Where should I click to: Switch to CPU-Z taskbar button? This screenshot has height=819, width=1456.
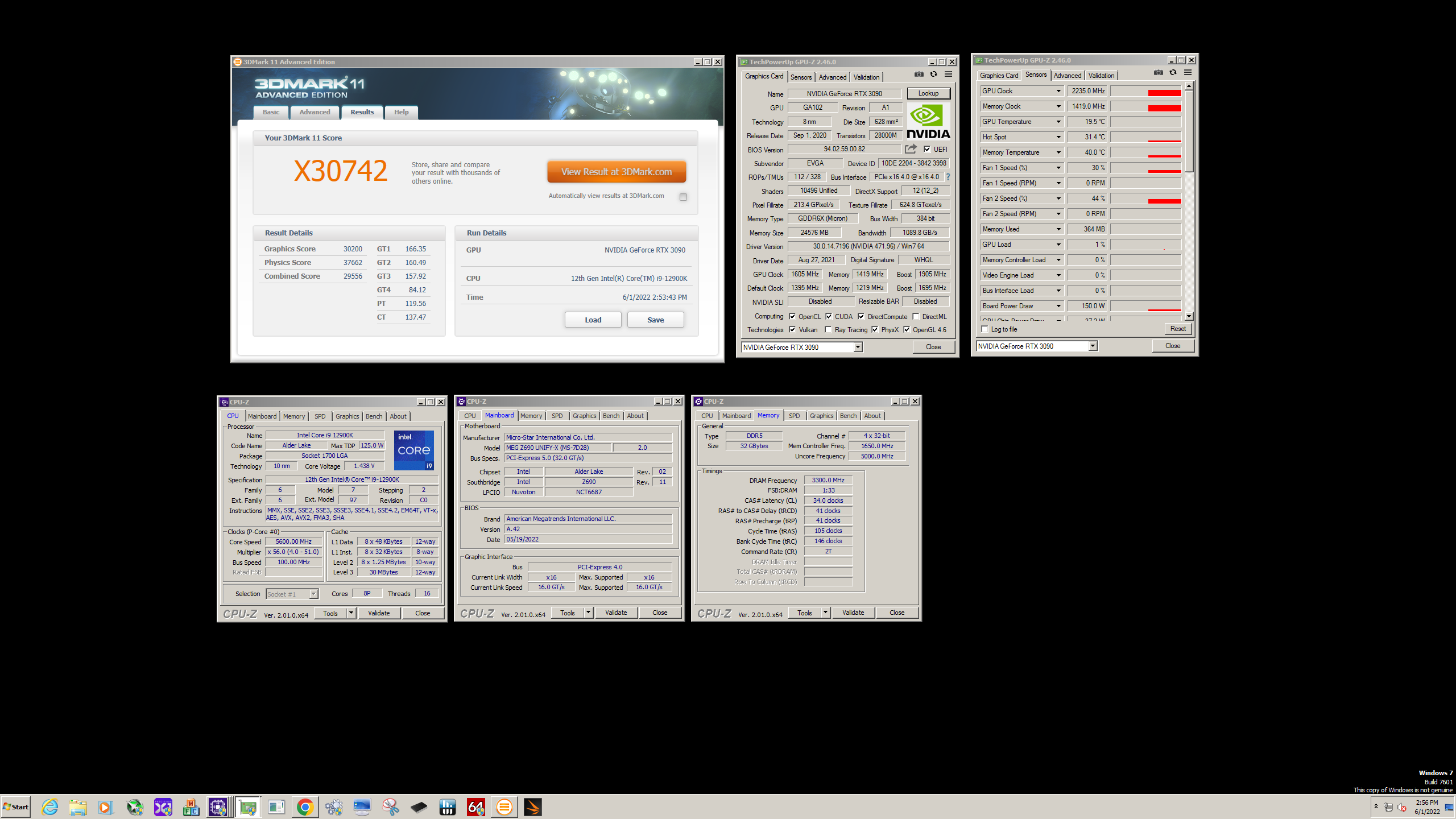coord(218,807)
